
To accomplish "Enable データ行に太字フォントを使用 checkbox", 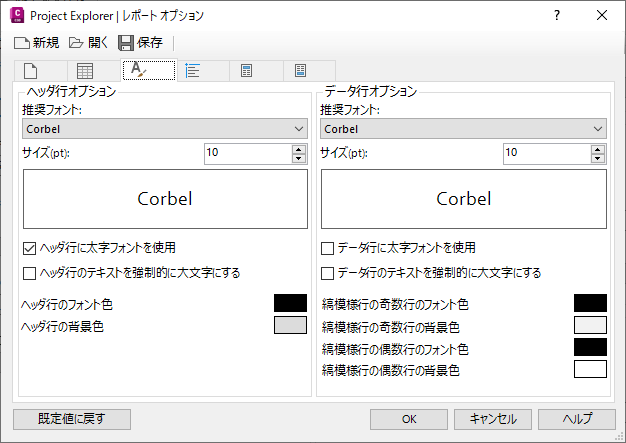I will click(x=327, y=248).
